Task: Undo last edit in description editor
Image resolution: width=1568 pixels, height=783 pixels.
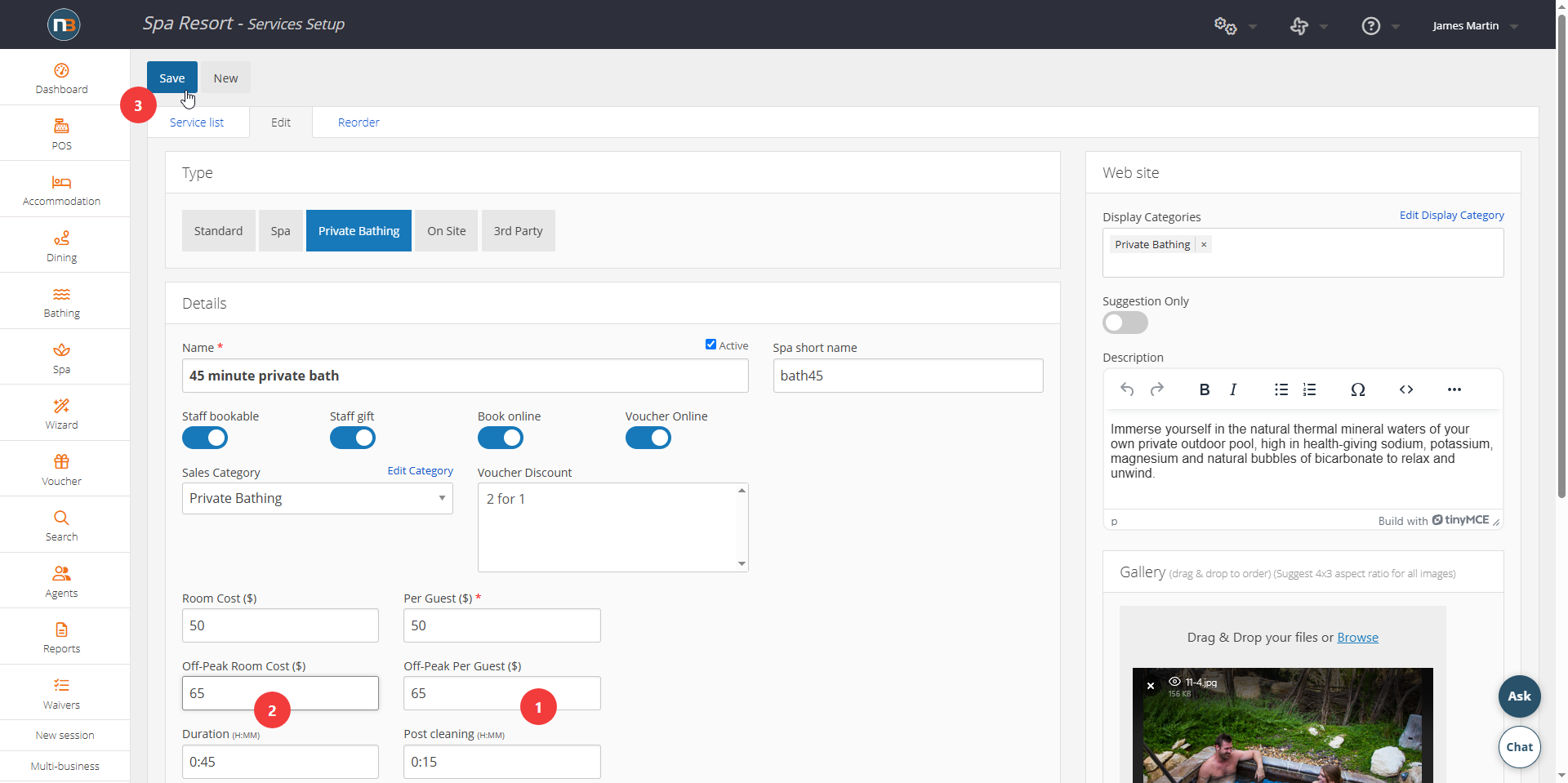Action: click(x=1127, y=389)
